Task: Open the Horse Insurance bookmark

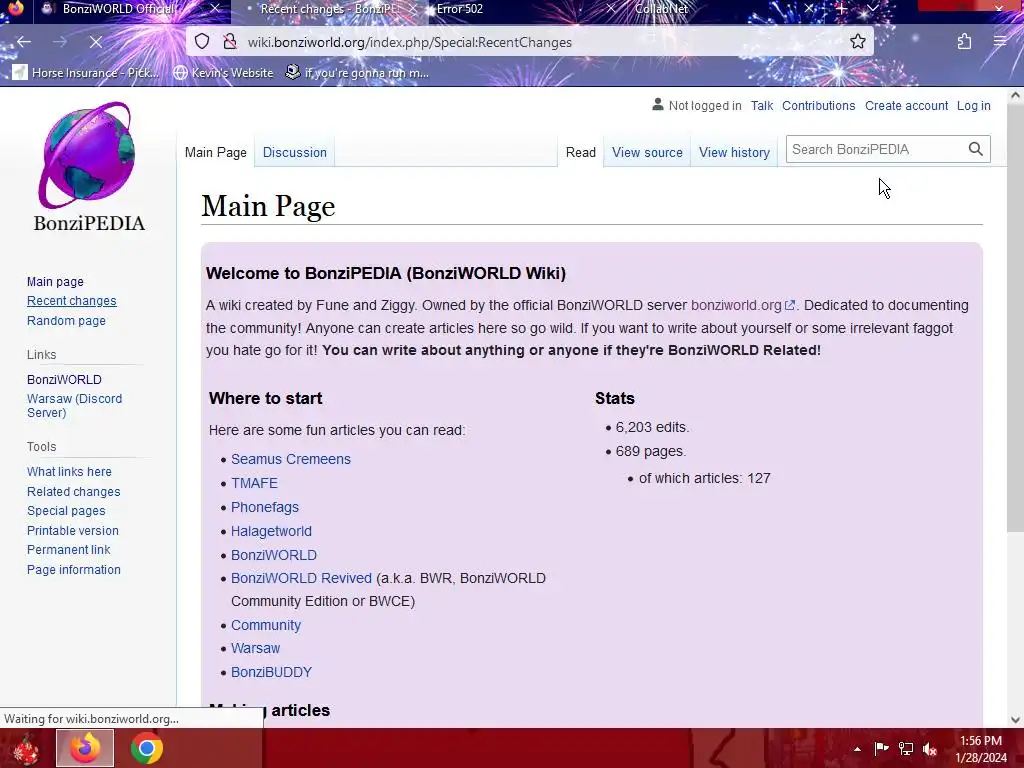Action: (x=86, y=72)
